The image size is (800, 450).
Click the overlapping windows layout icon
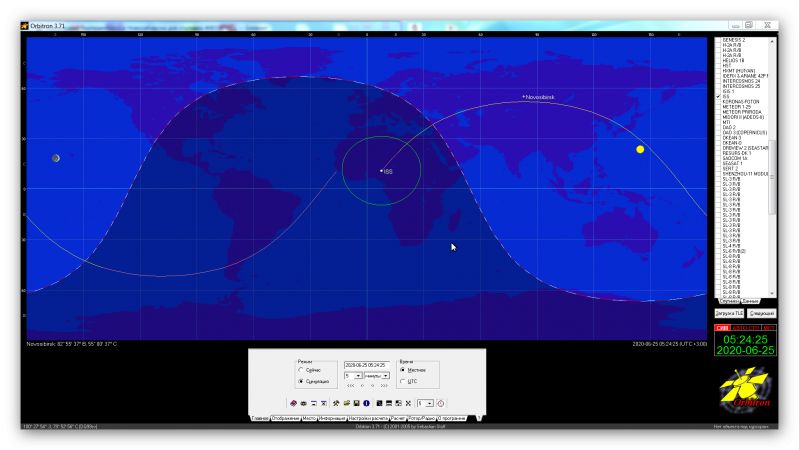(x=398, y=403)
